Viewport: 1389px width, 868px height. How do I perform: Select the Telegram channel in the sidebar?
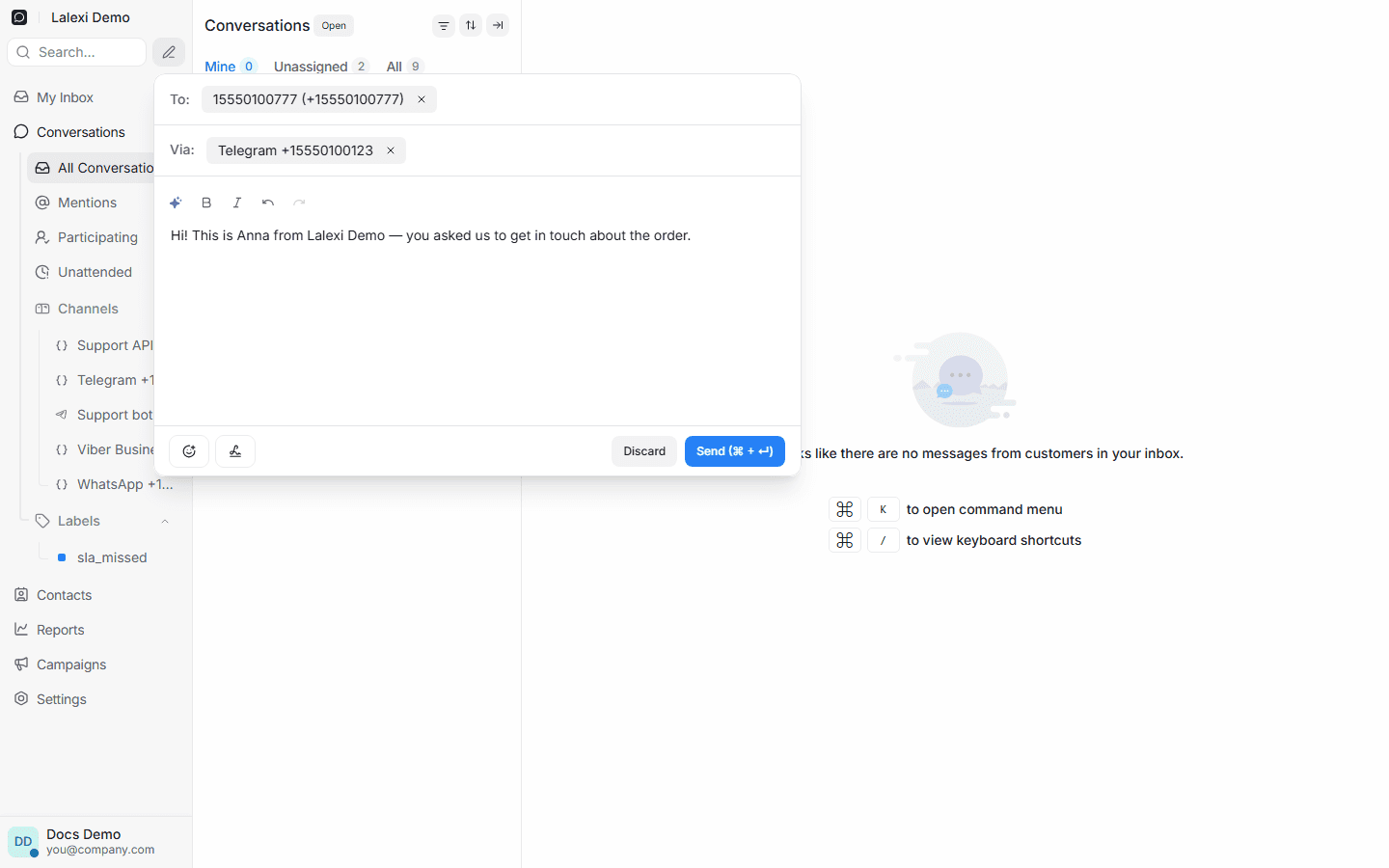(x=104, y=380)
